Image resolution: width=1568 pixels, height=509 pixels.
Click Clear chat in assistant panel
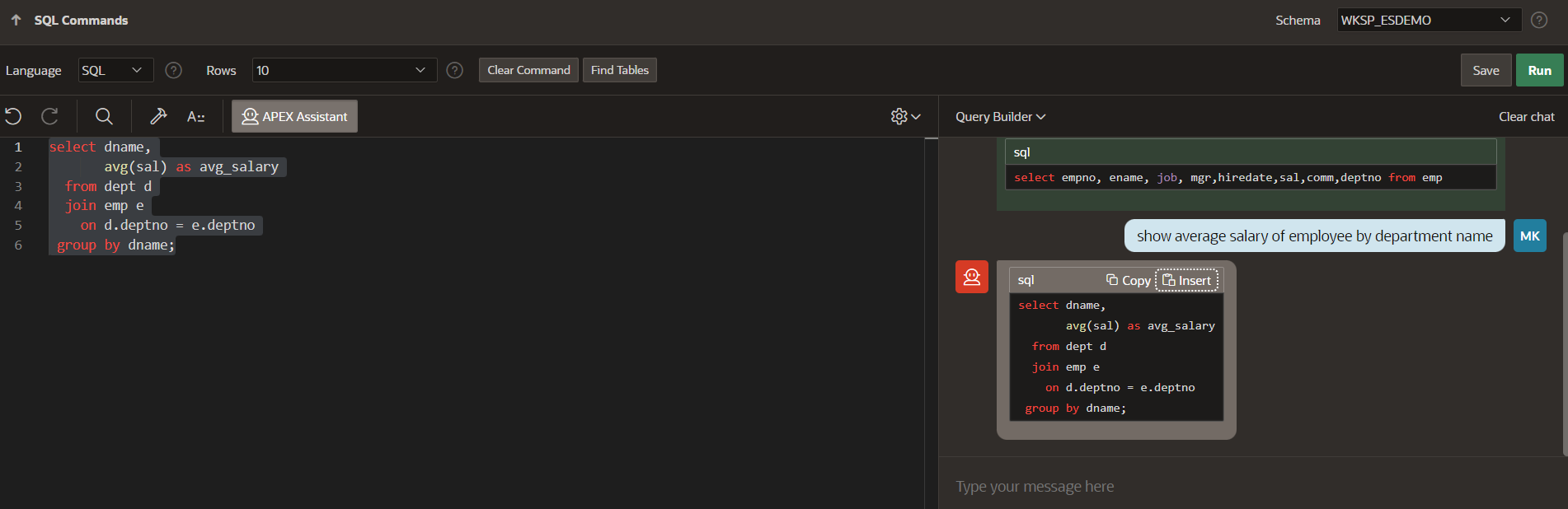[1526, 117]
